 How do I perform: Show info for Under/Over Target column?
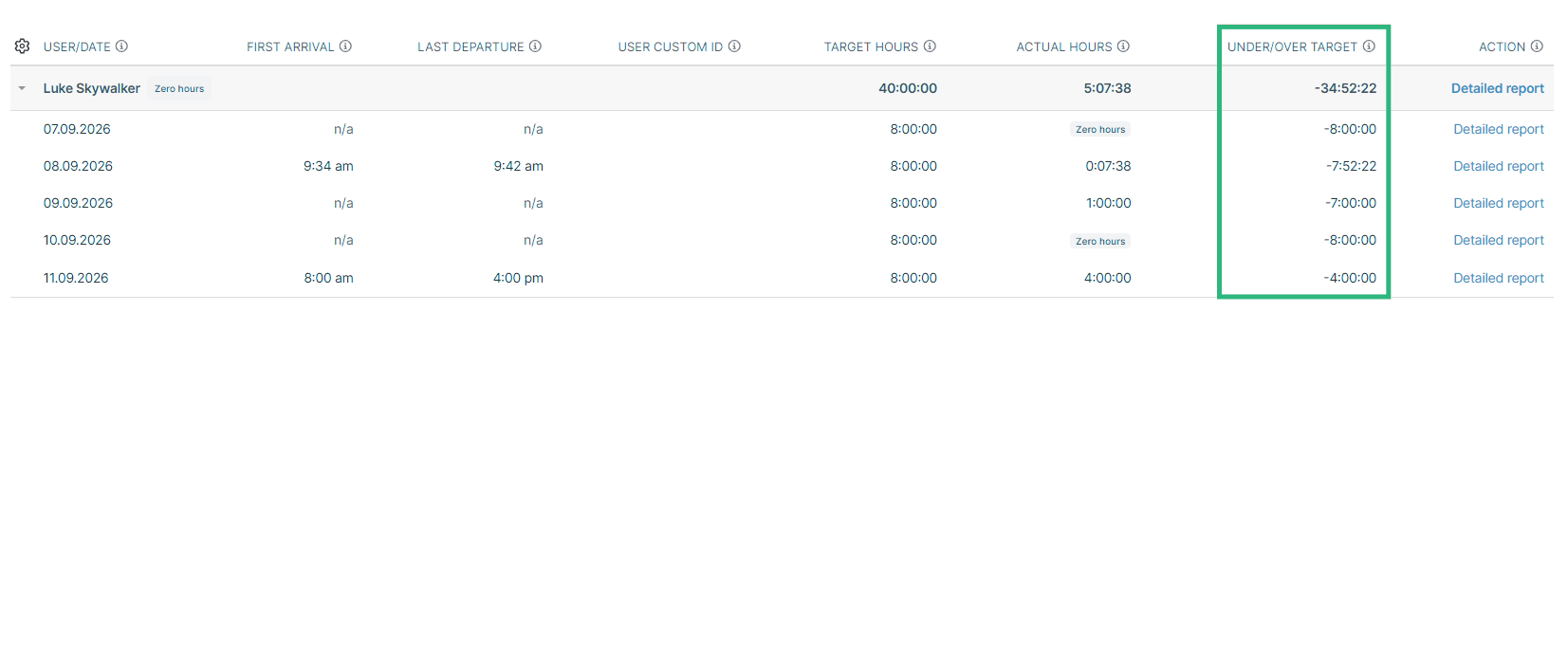point(1369,46)
